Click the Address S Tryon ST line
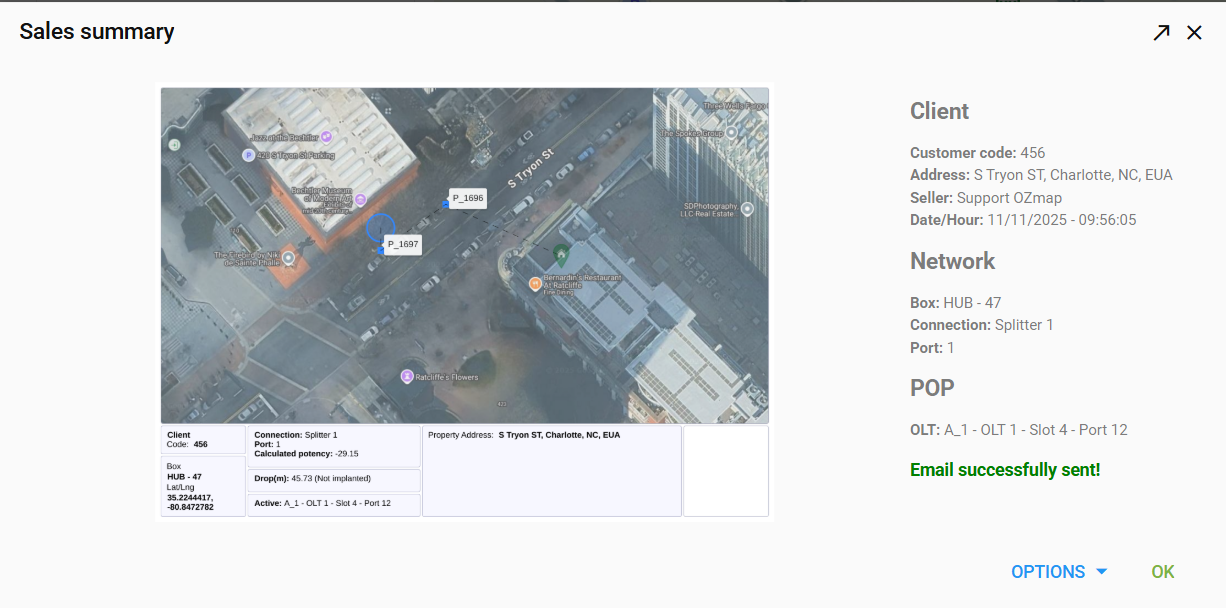This screenshot has width=1226, height=608. pyautogui.click(x=1041, y=175)
